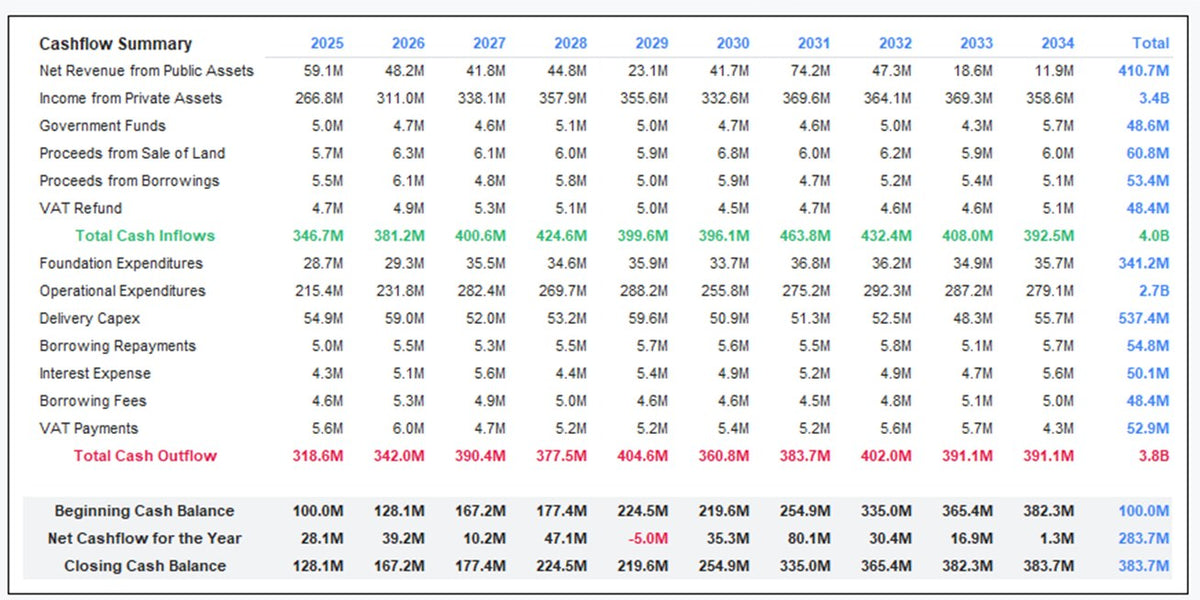Select the 3.8B Total Cash Outflow total
This screenshot has height=600, width=1200.
point(1152,456)
